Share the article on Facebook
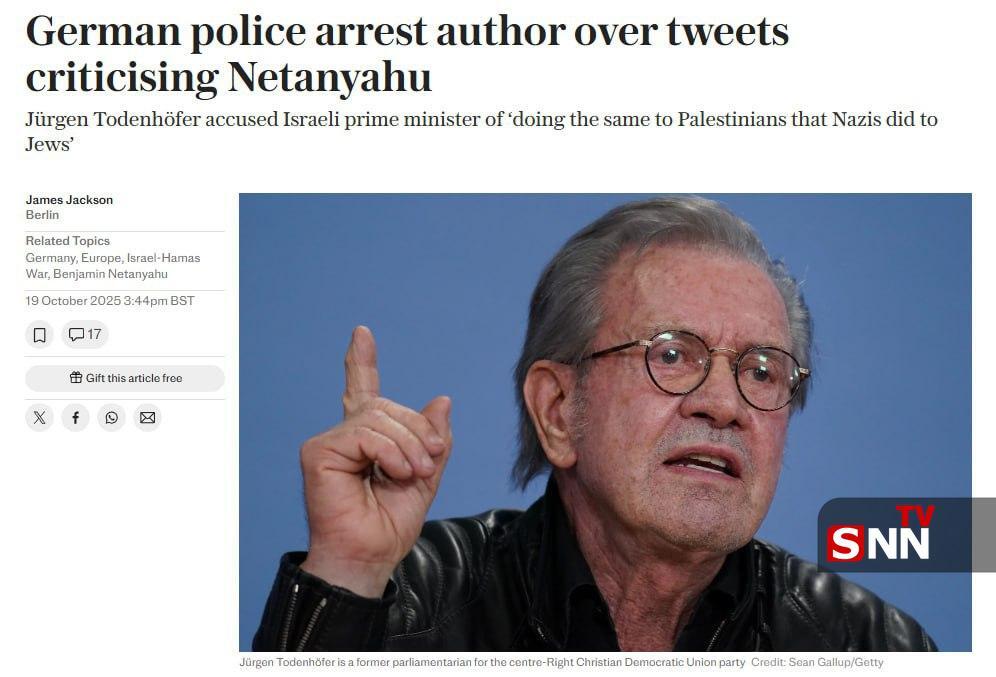The width and height of the screenshot is (996, 677). [75, 417]
